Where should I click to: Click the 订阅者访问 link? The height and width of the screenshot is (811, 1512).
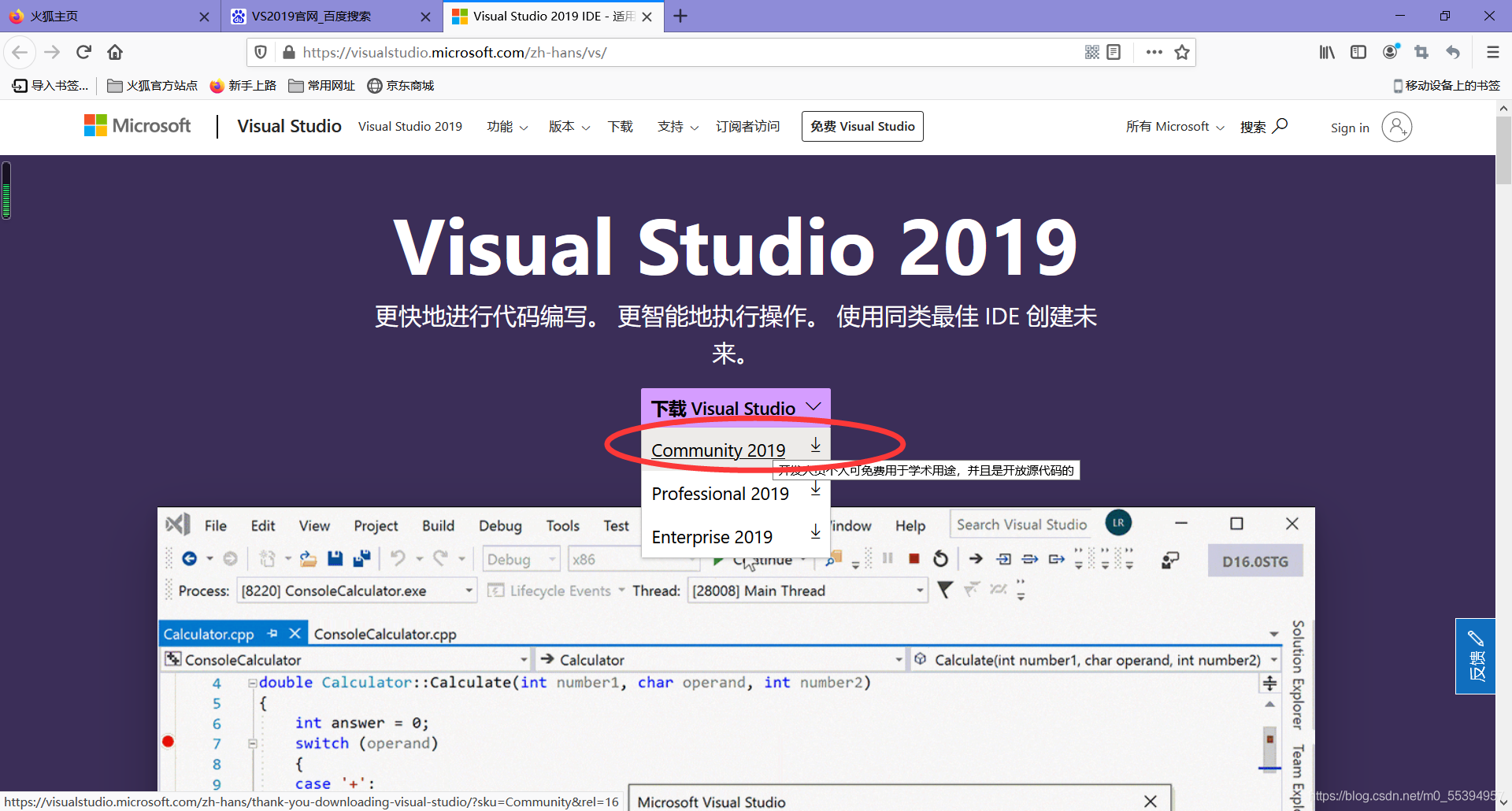tap(747, 127)
